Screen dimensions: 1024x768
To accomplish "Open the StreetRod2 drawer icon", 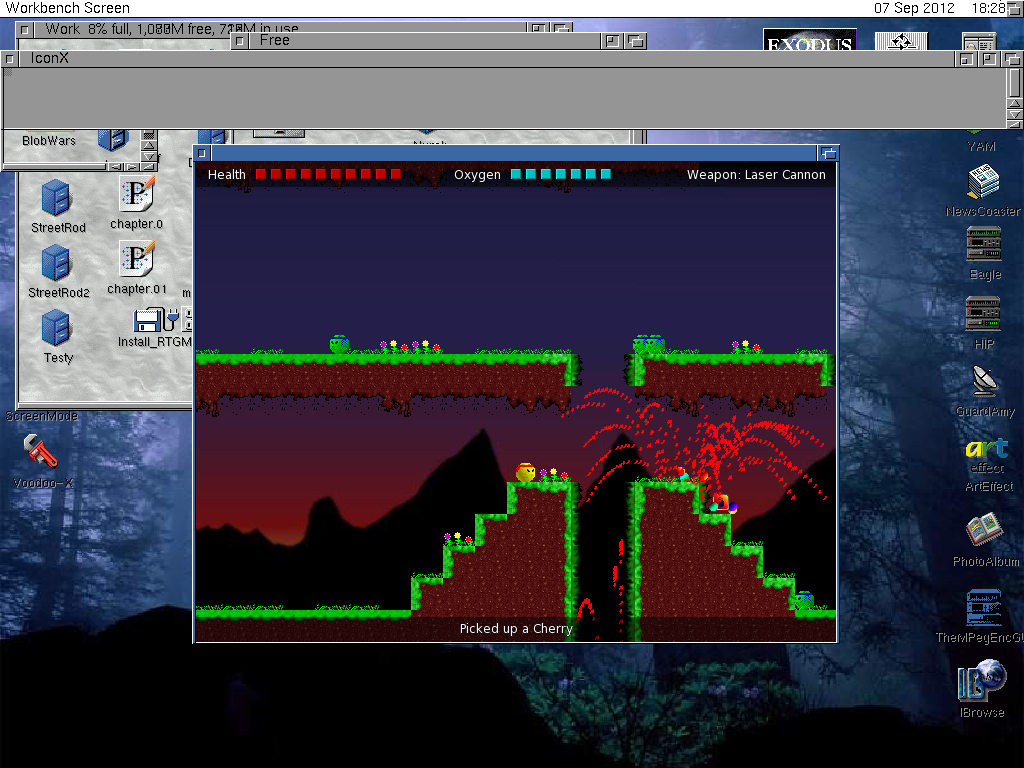I will coord(56,263).
